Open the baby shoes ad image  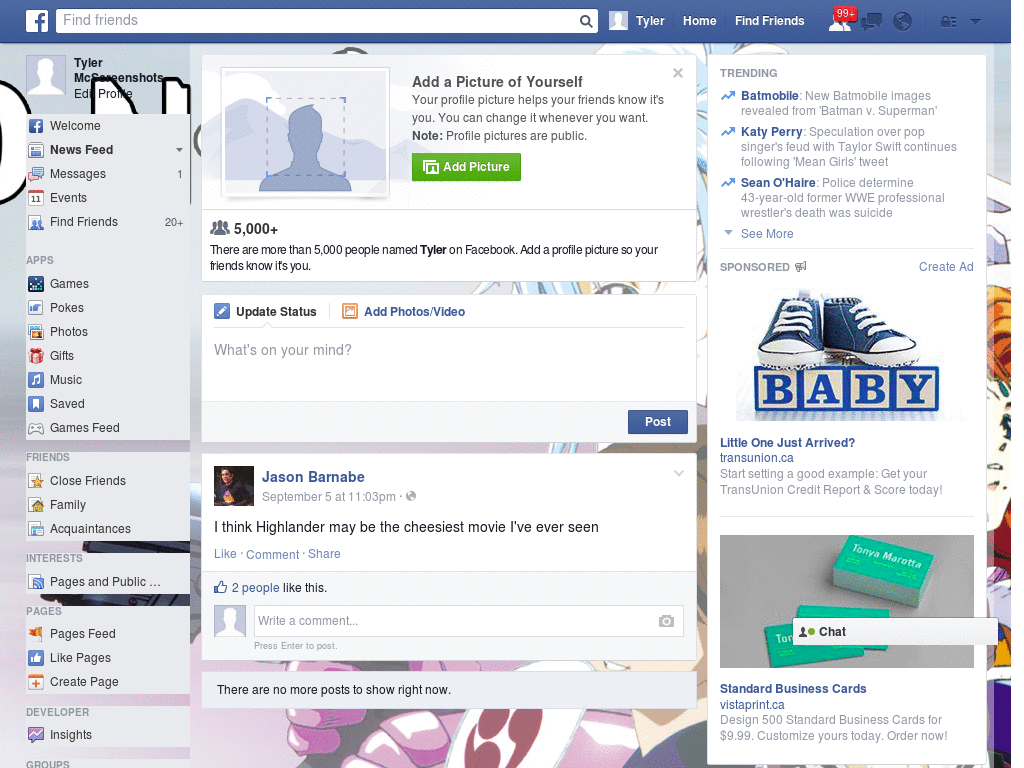846,357
